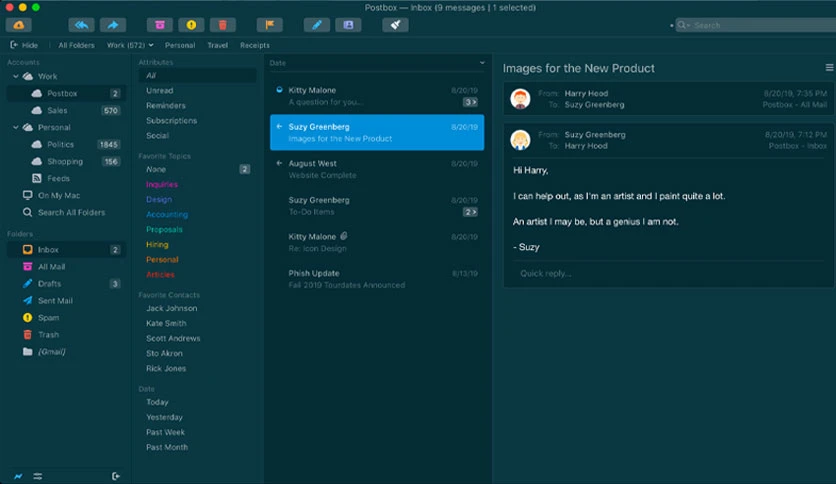Filter messages by Today

(x=157, y=402)
